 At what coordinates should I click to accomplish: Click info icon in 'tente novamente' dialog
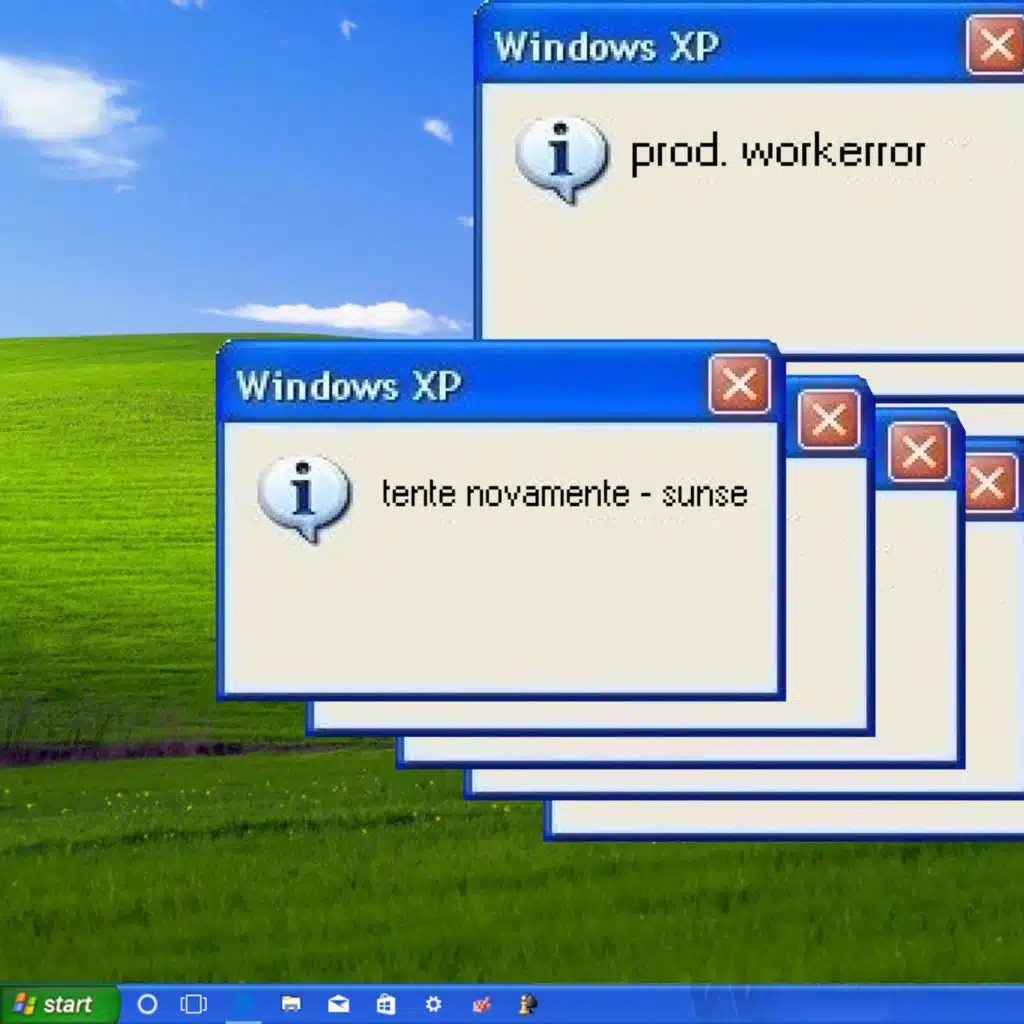coord(304,498)
